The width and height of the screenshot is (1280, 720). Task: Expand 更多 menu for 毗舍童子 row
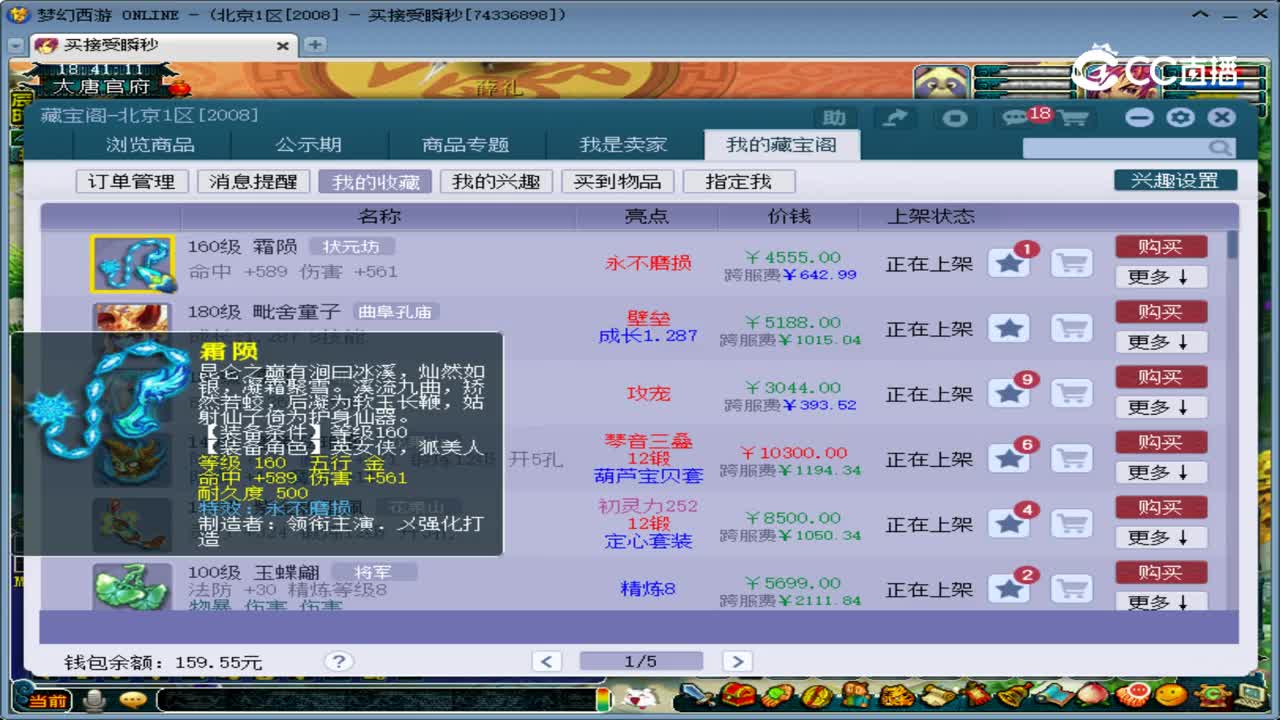tap(1161, 342)
